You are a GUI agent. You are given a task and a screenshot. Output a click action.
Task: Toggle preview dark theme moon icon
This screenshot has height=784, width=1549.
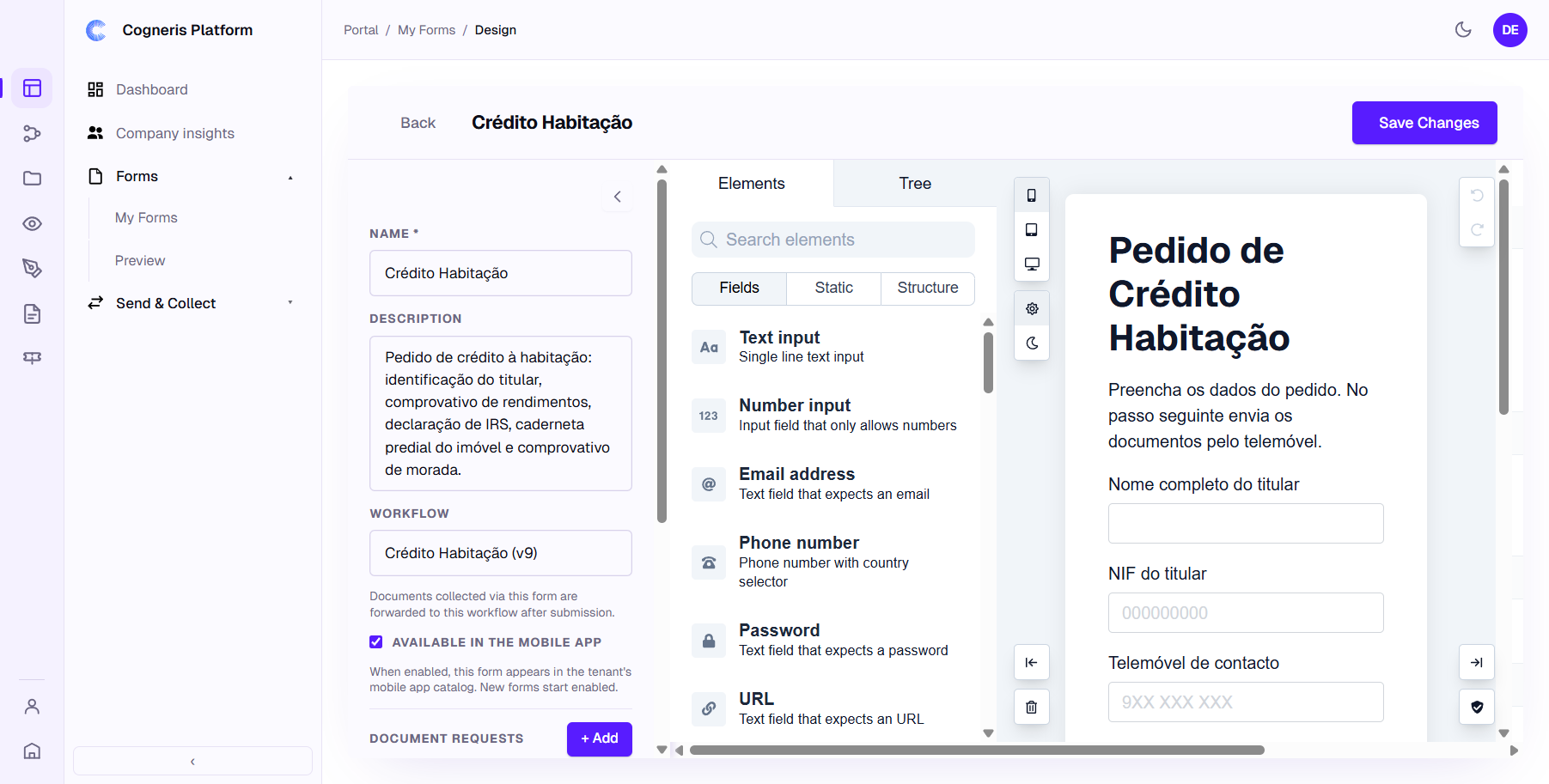(x=1032, y=343)
